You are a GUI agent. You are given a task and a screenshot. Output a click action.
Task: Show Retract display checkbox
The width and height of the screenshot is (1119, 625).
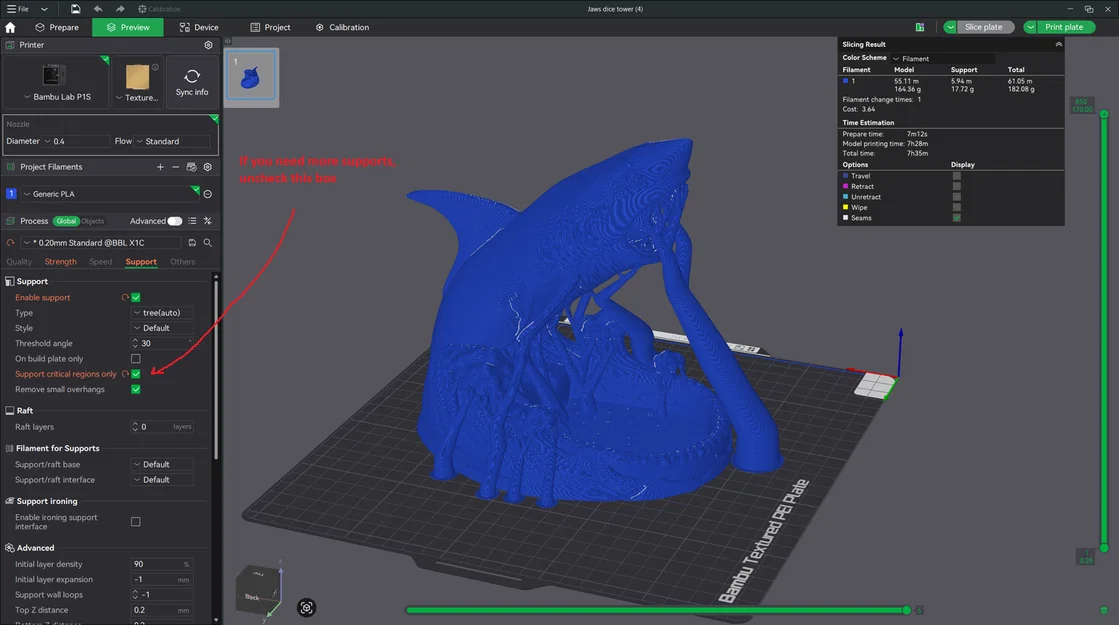pyautogui.click(x=956, y=186)
